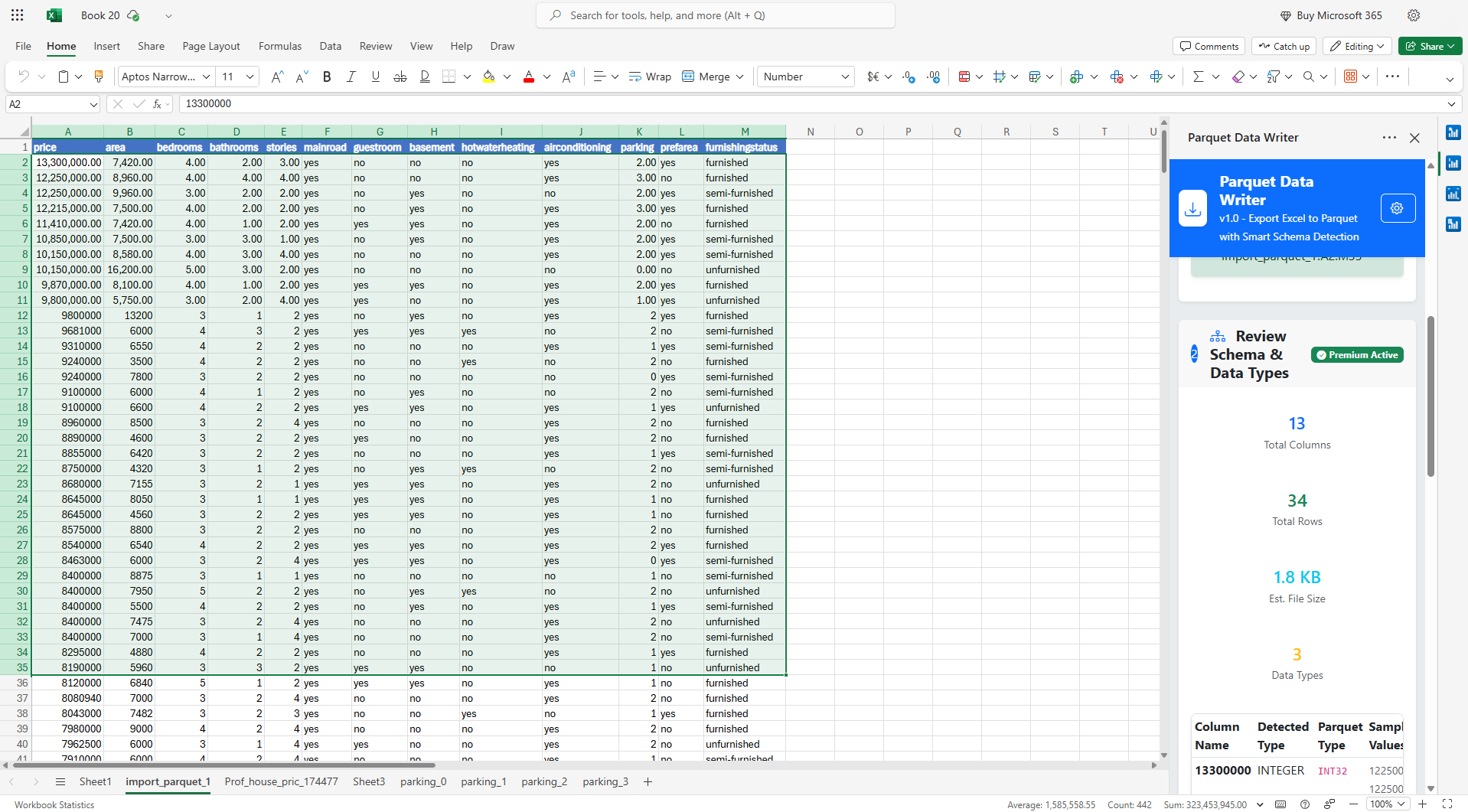The height and width of the screenshot is (812, 1468).
Task: Click the Name Box showing A2
Action: (54, 104)
